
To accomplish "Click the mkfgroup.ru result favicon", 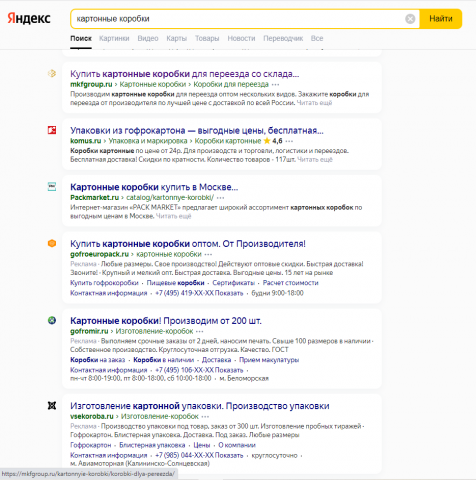I will tap(52, 73).
